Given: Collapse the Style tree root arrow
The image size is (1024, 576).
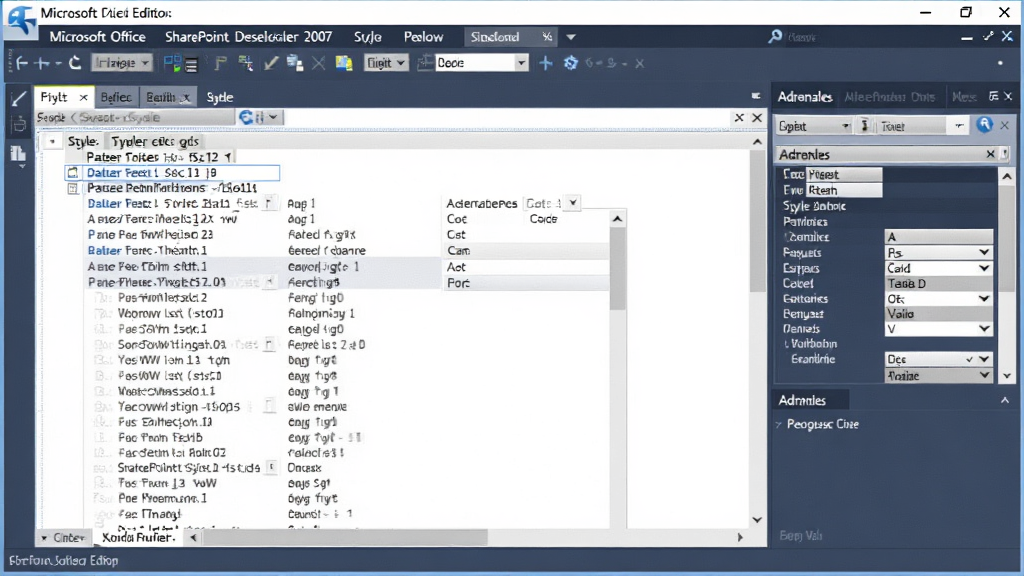Looking at the screenshot, I should coord(52,142).
